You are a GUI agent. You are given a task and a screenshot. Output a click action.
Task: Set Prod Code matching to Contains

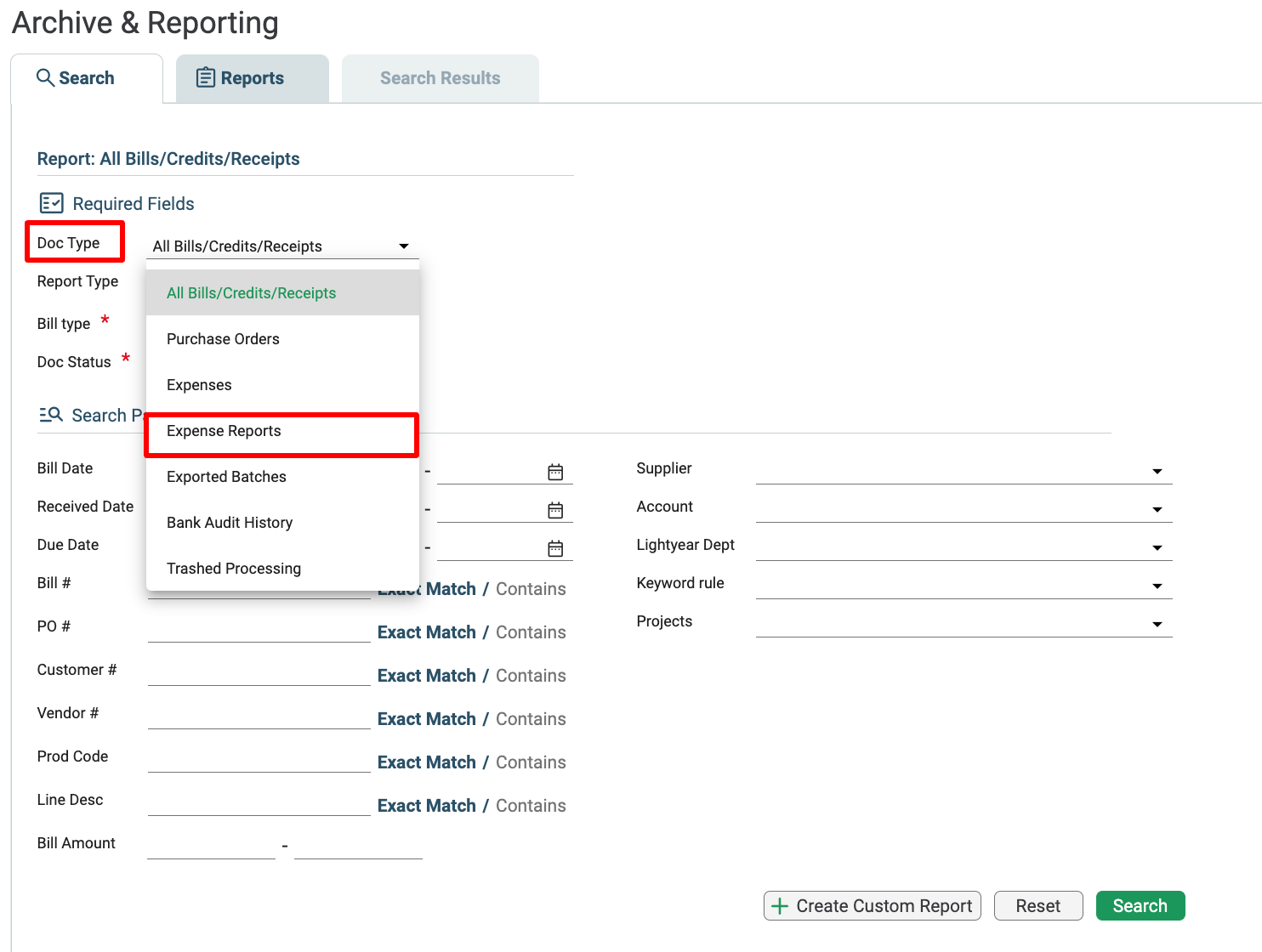pos(531,762)
